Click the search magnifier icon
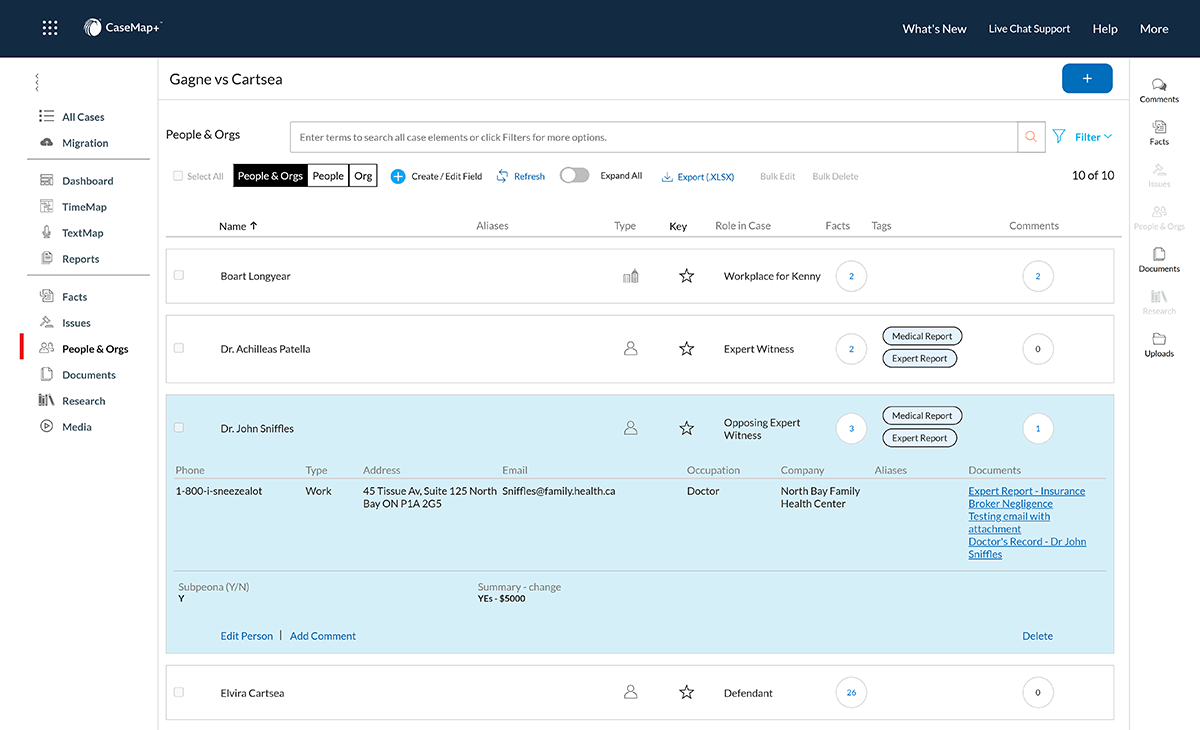Screen dimensions: 1200x730 (1030, 136)
